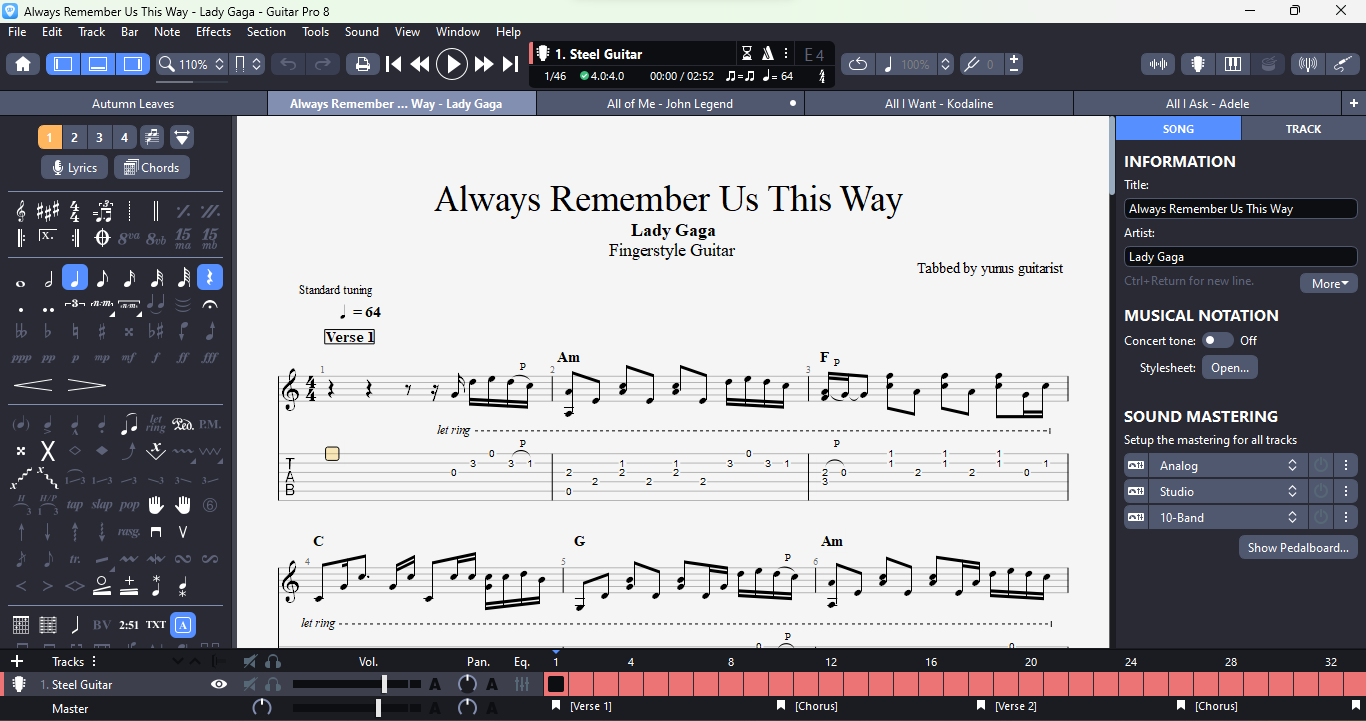Hide the Steel Guitar track

[219, 685]
